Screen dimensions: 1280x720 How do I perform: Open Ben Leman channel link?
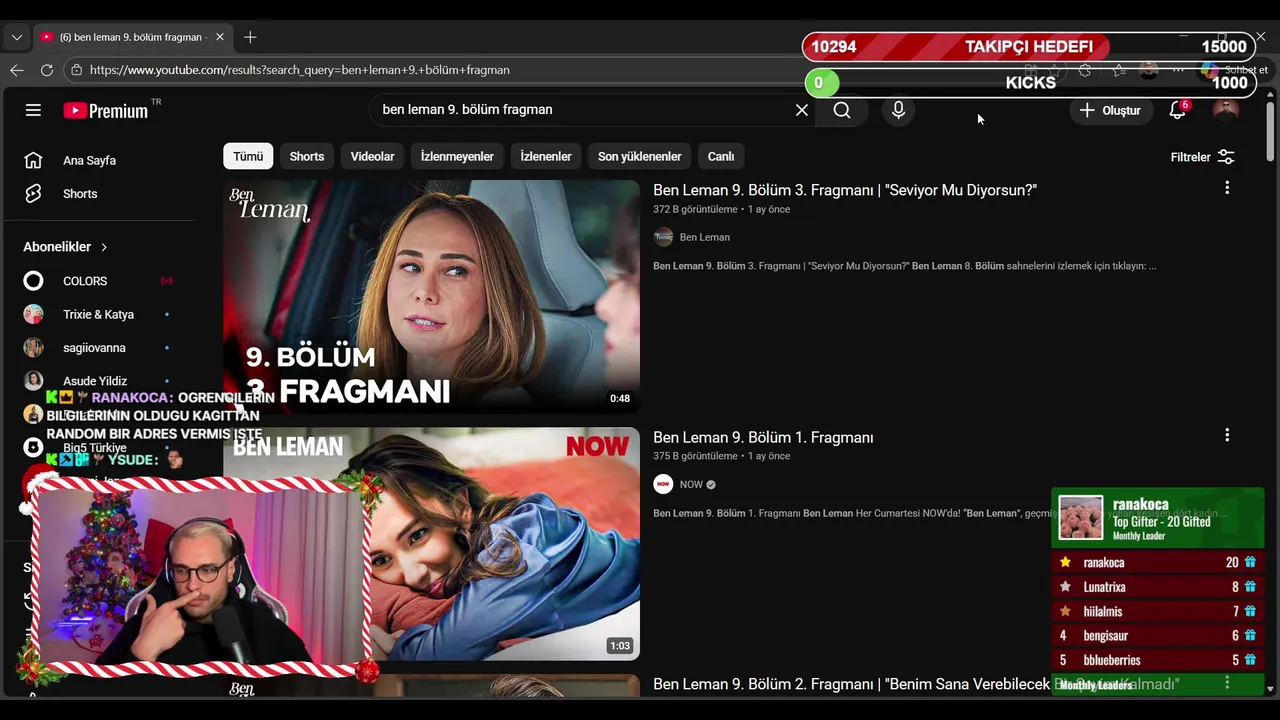click(x=705, y=237)
